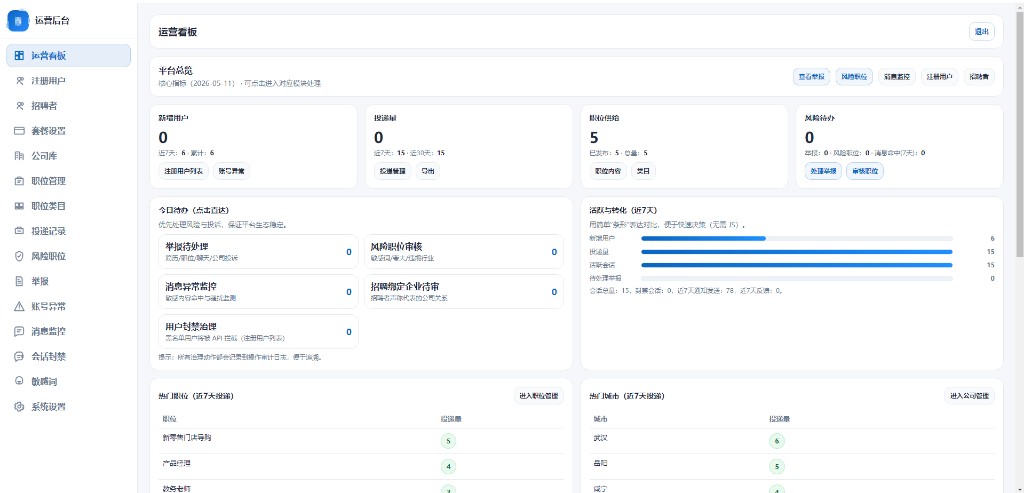Click 类目 button in 职位供给 card
Viewport: 1024px width, 493px height.
[643, 171]
